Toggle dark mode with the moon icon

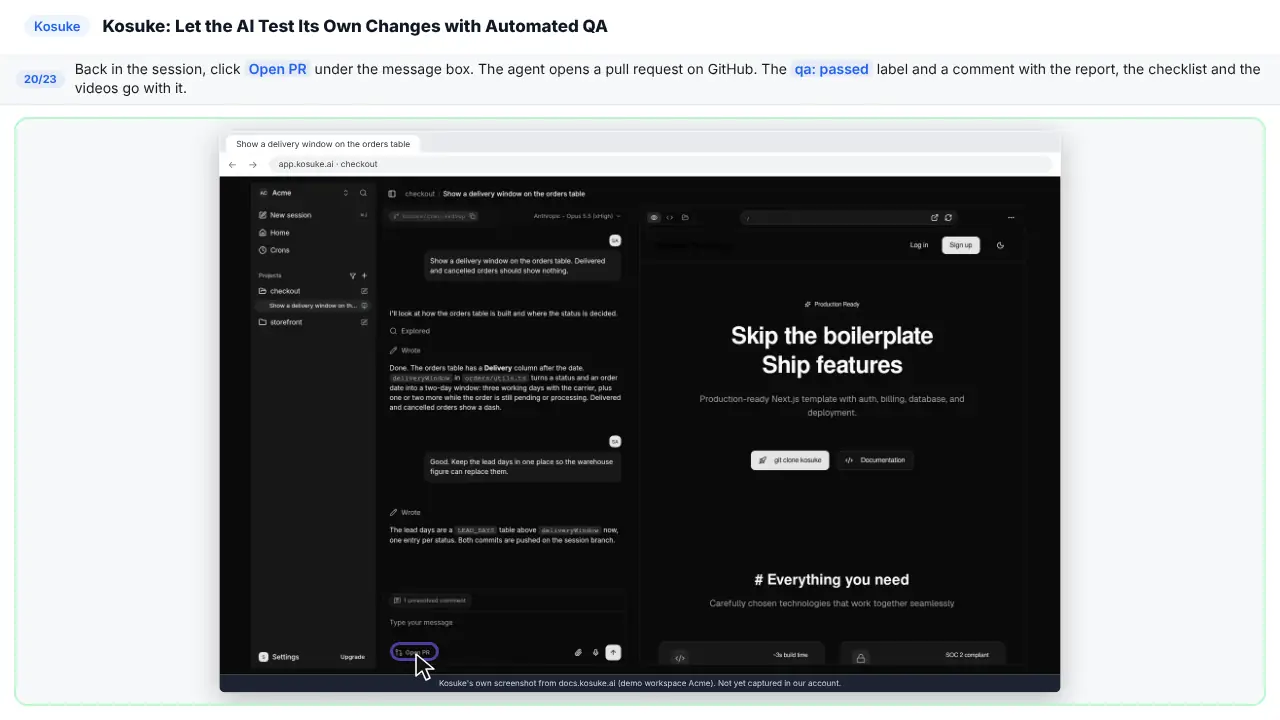pos(1000,245)
